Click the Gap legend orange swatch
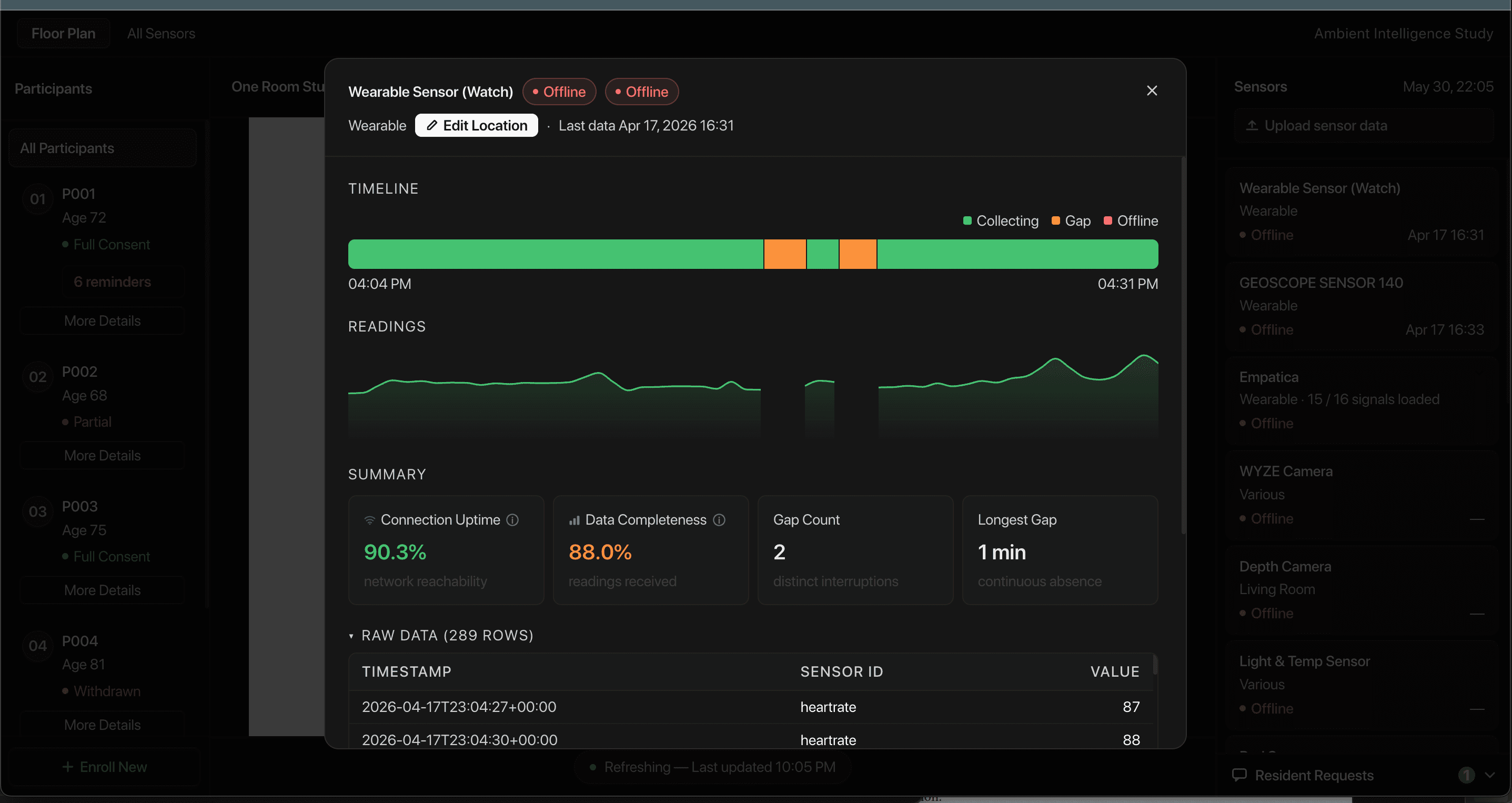 click(x=1055, y=220)
